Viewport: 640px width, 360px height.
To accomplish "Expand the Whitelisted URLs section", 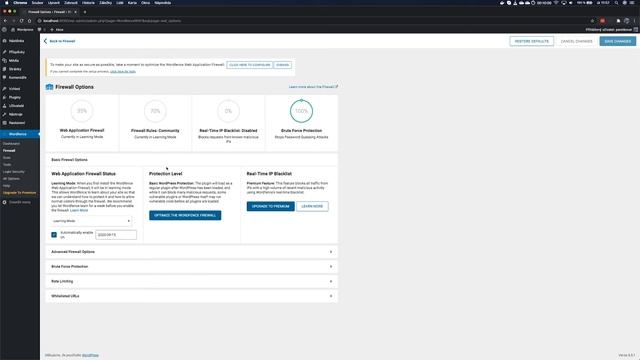I will tap(191, 296).
